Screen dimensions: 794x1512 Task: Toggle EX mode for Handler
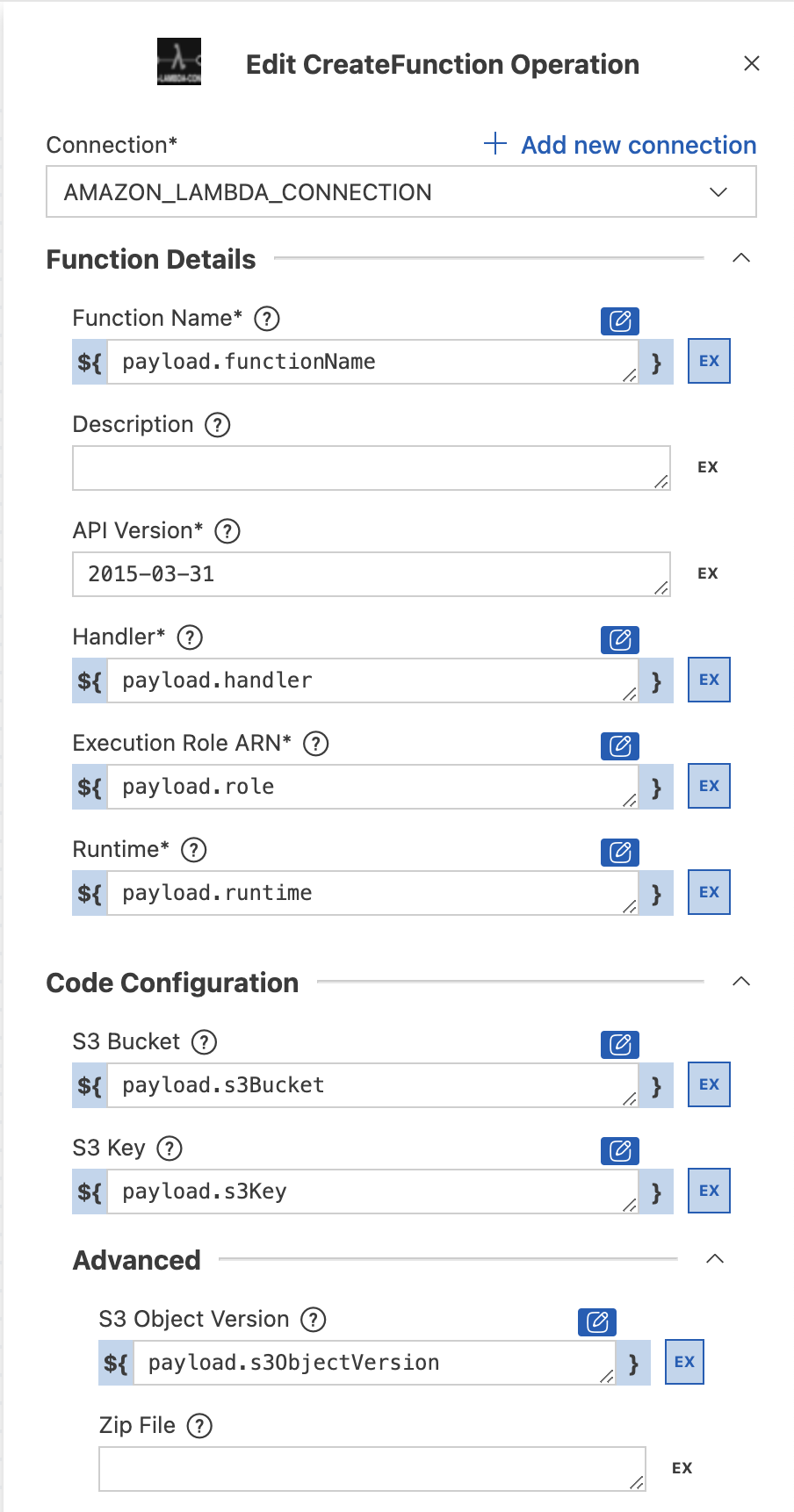click(709, 680)
